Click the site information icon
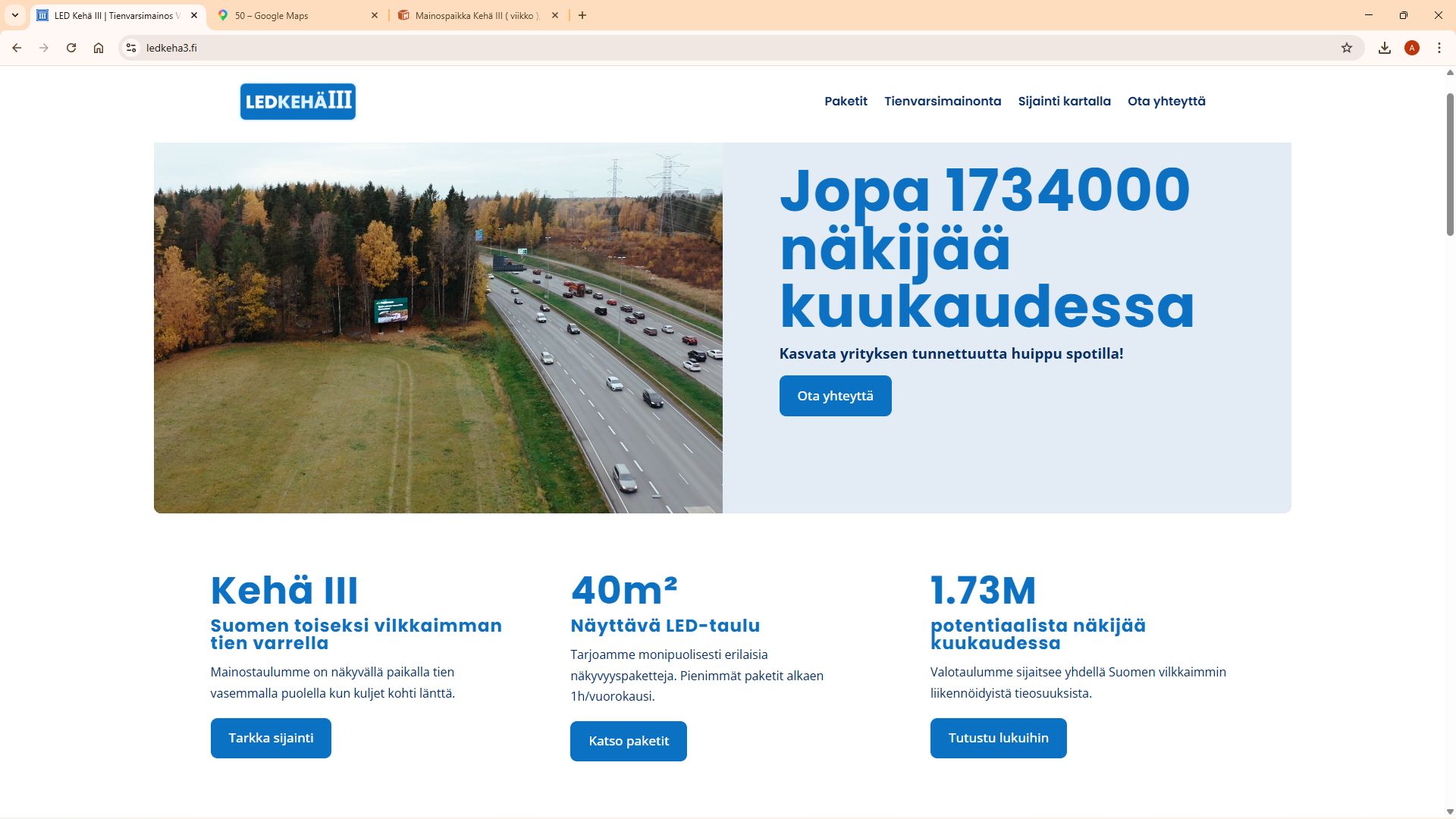The height and width of the screenshot is (819, 1456). coord(131,48)
